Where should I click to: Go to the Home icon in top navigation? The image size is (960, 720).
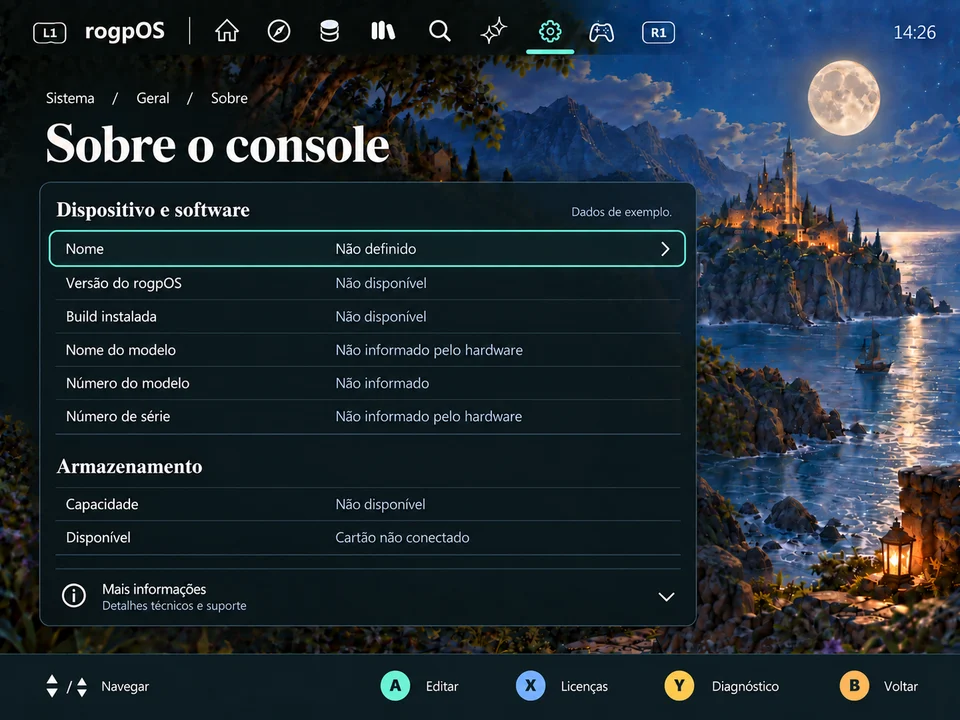coord(227,31)
